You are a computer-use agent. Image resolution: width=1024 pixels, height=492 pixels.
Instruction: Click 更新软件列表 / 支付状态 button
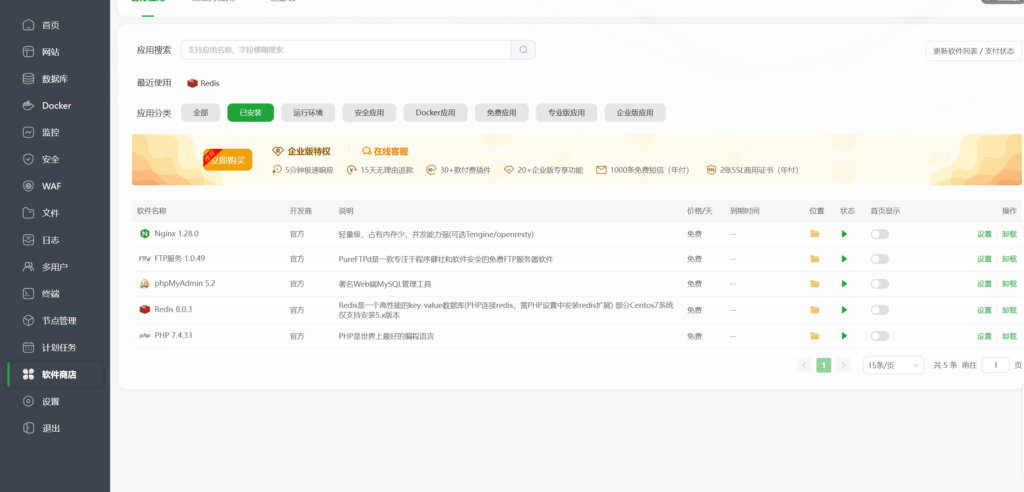click(974, 51)
